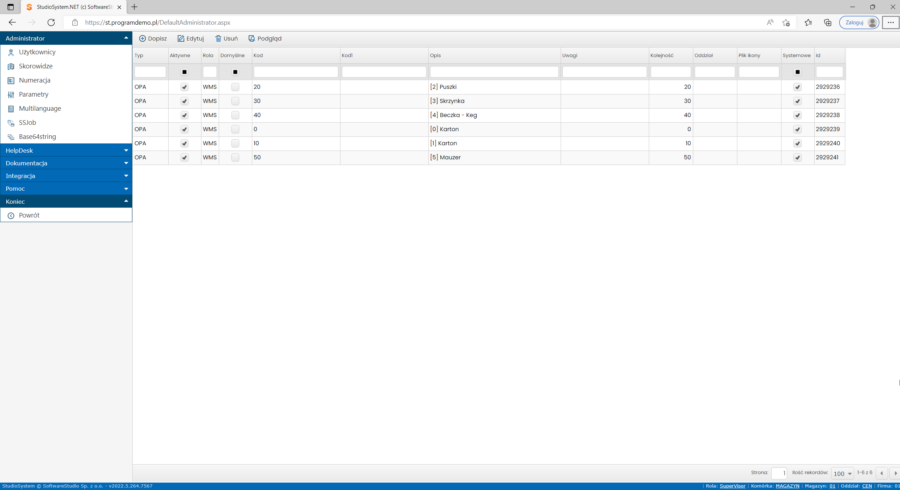Expand the HelpDesk section

coord(66,150)
